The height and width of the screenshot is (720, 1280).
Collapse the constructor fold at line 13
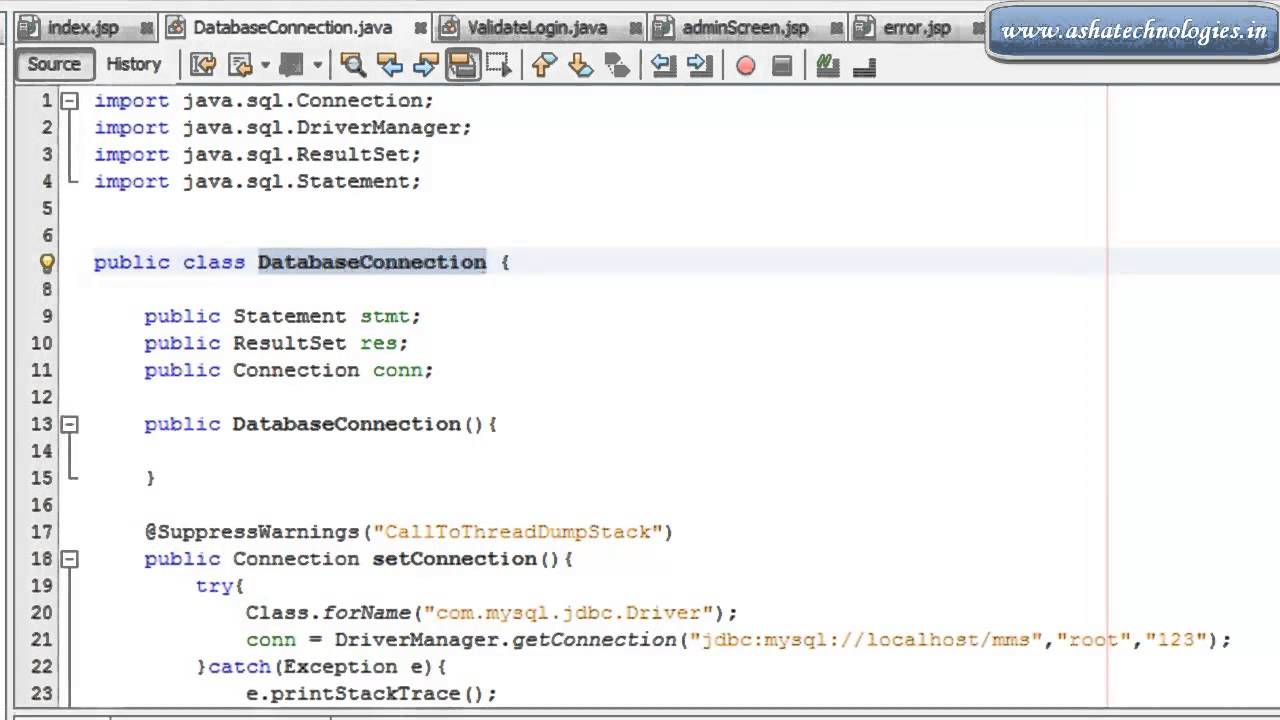pyautogui.click(x=70, y=424)
